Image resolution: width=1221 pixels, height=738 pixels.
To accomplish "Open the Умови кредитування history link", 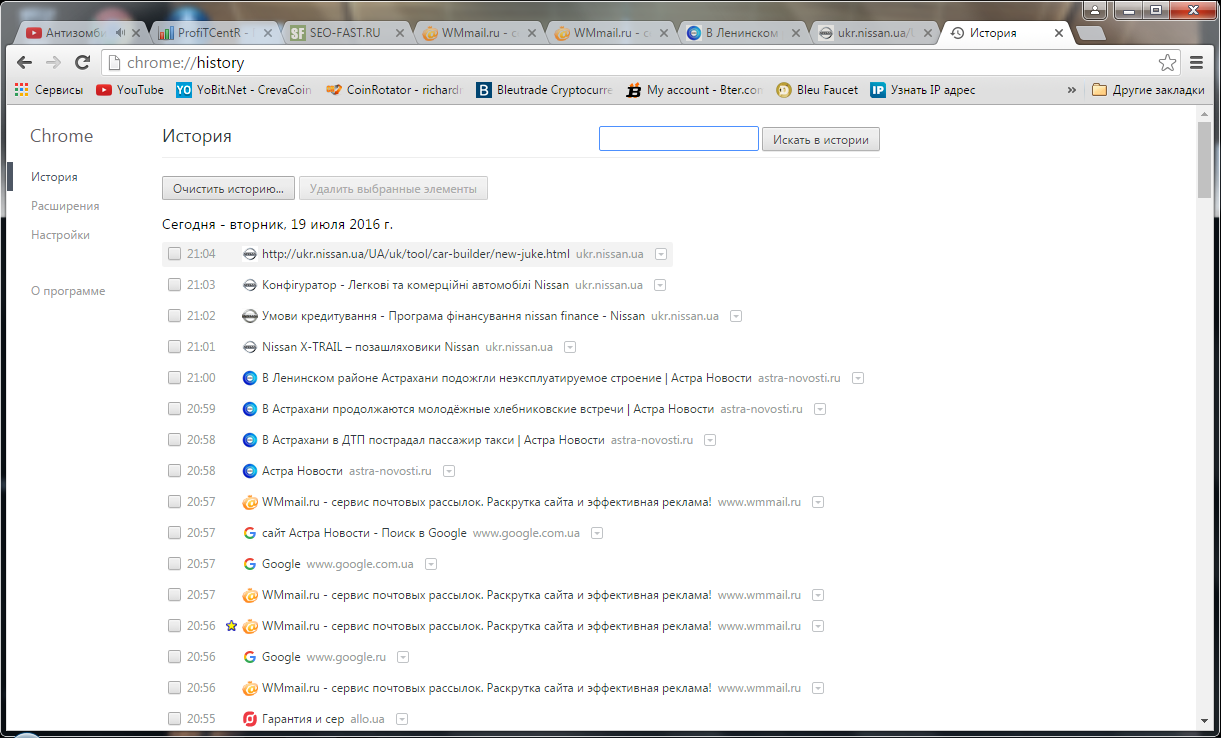I will click(x=453, y=316).
